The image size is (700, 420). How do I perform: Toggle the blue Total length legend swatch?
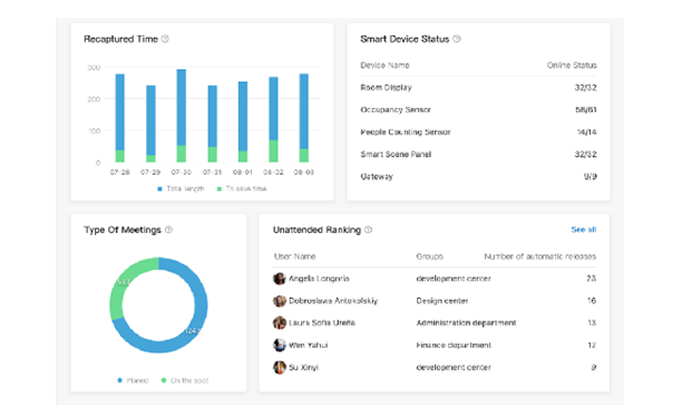(160, 189)
